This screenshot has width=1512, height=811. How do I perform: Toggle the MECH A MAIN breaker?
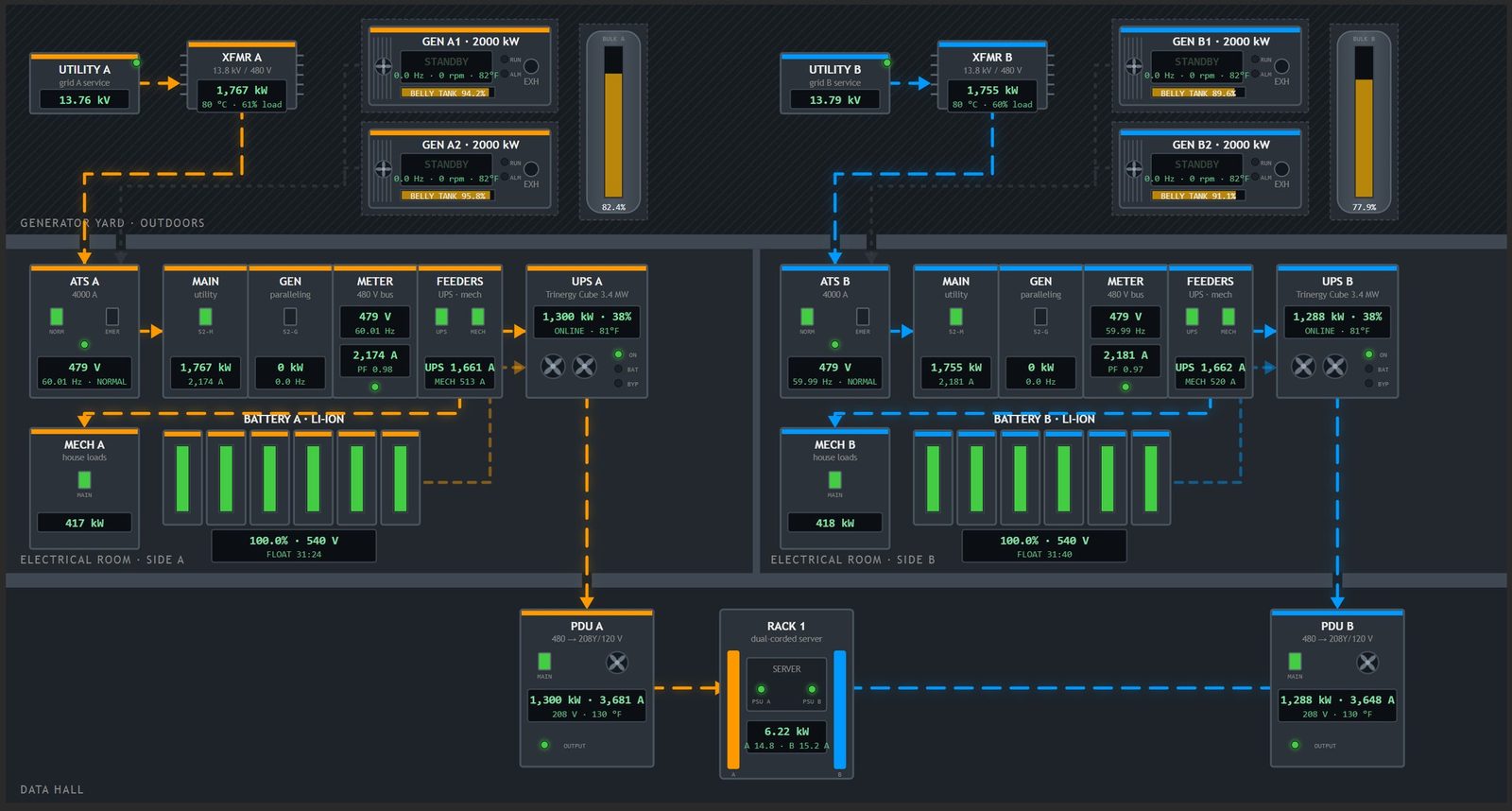coord(84,480)
